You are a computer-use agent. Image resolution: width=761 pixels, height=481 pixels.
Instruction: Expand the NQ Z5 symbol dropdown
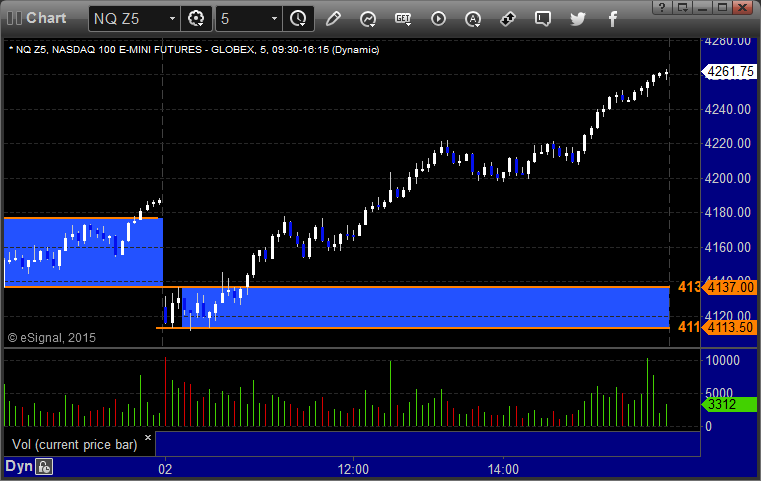172,19
